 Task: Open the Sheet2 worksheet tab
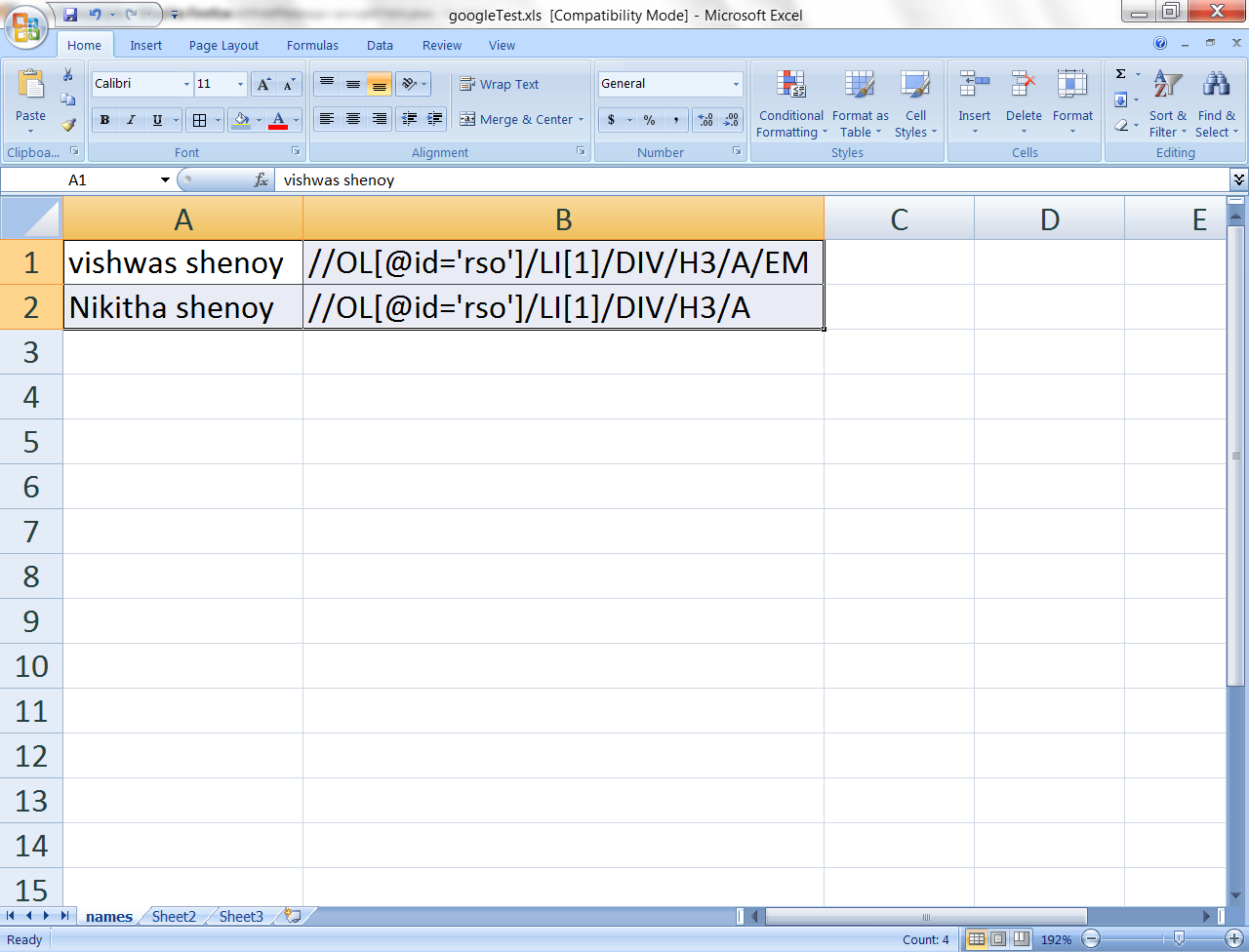tap(174, 916)
